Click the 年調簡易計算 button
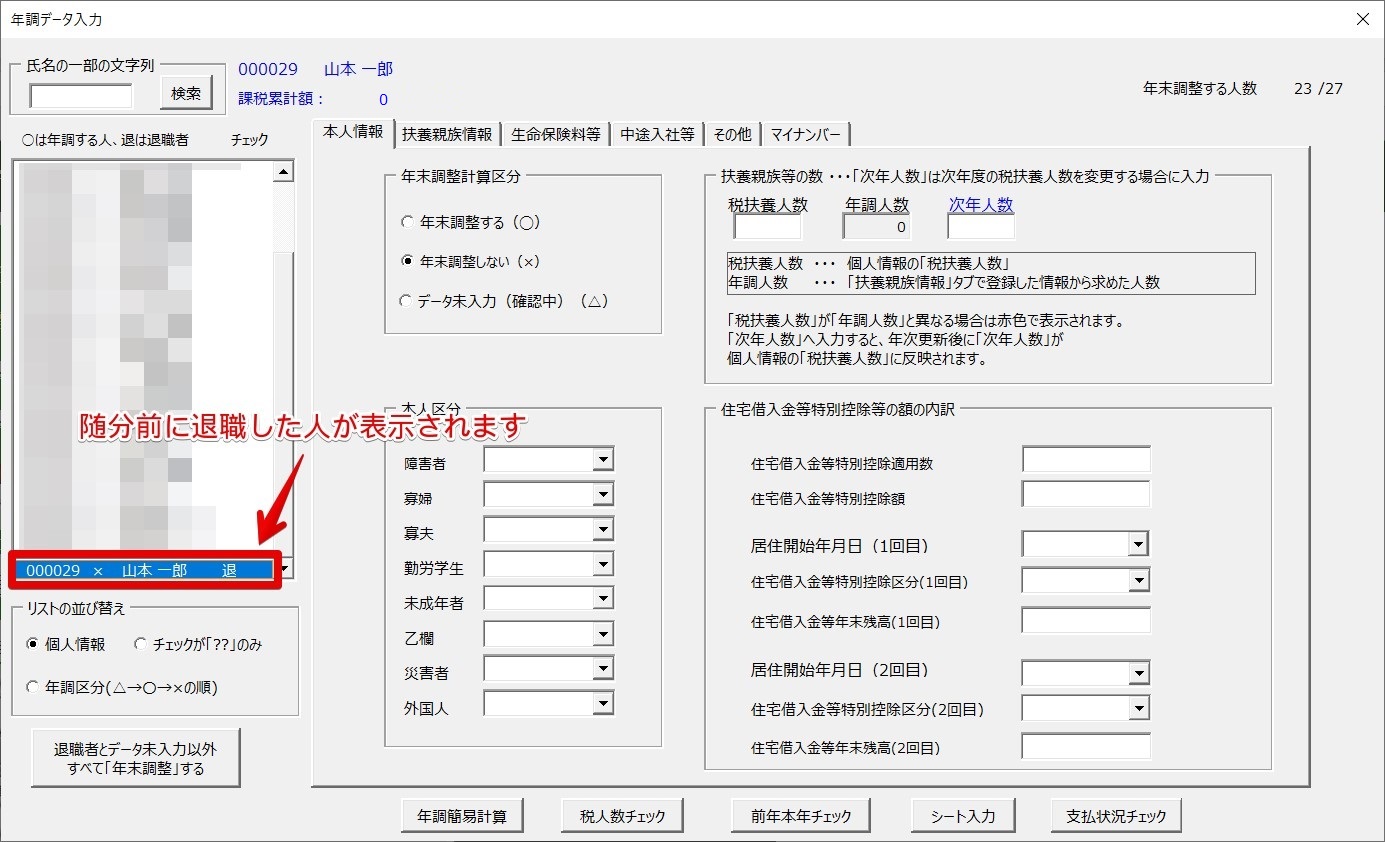Screen dimensions: 1385x842 pos(462,816)
